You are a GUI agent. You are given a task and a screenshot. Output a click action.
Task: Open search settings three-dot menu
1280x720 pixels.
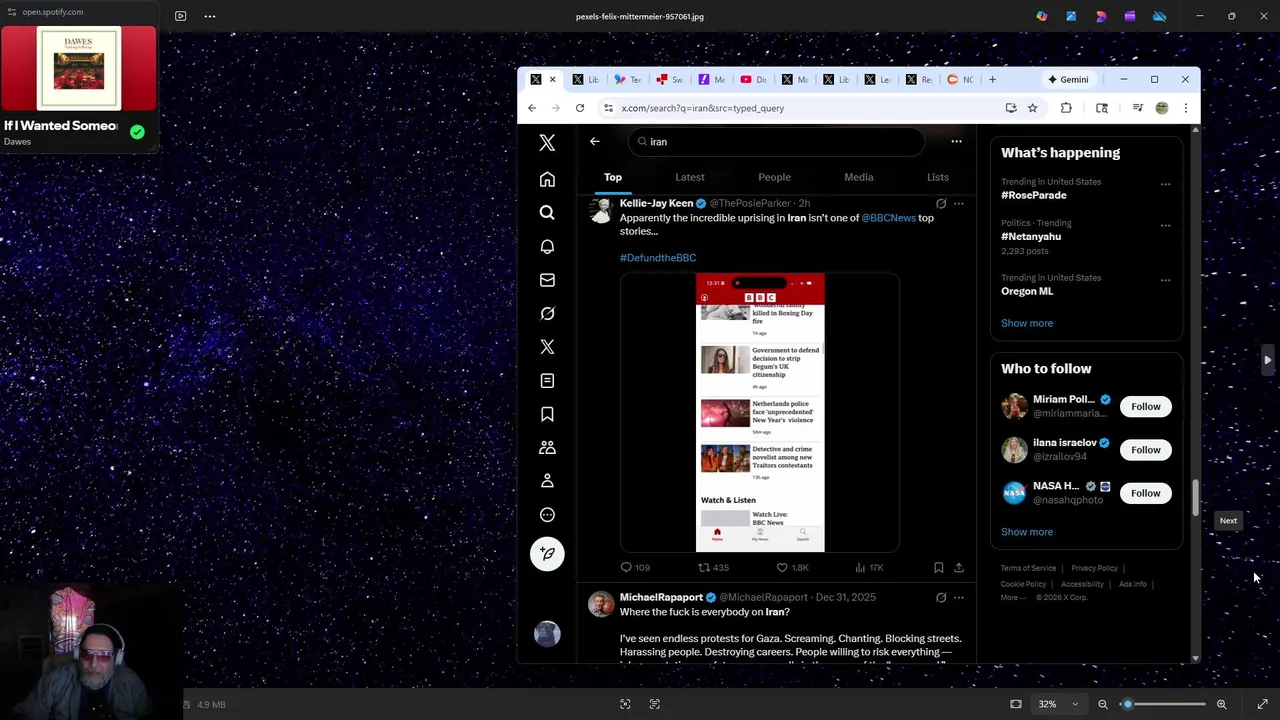pos(956,141)
